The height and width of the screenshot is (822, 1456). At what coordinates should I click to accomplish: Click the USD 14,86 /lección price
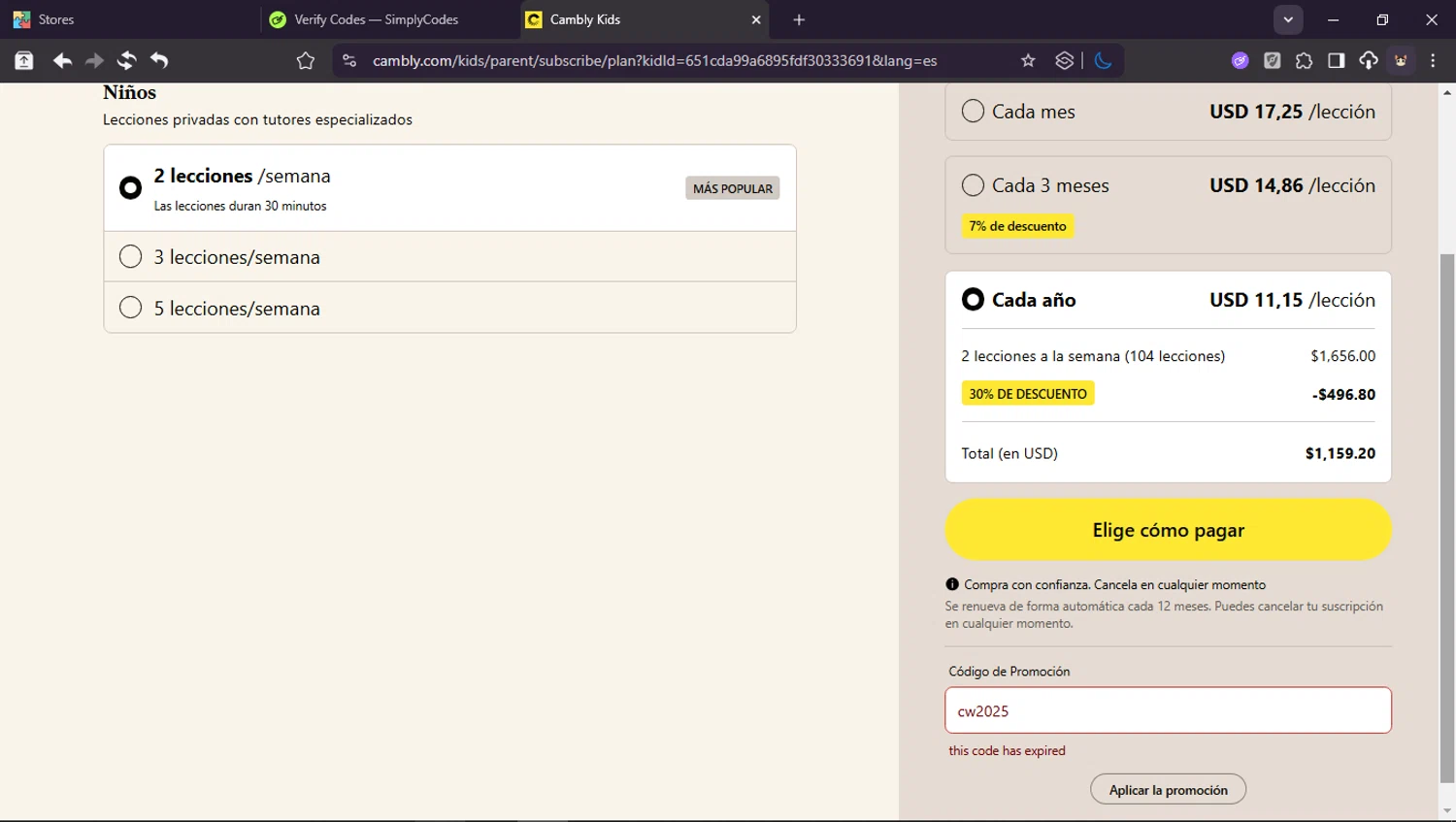[1292, 185]
